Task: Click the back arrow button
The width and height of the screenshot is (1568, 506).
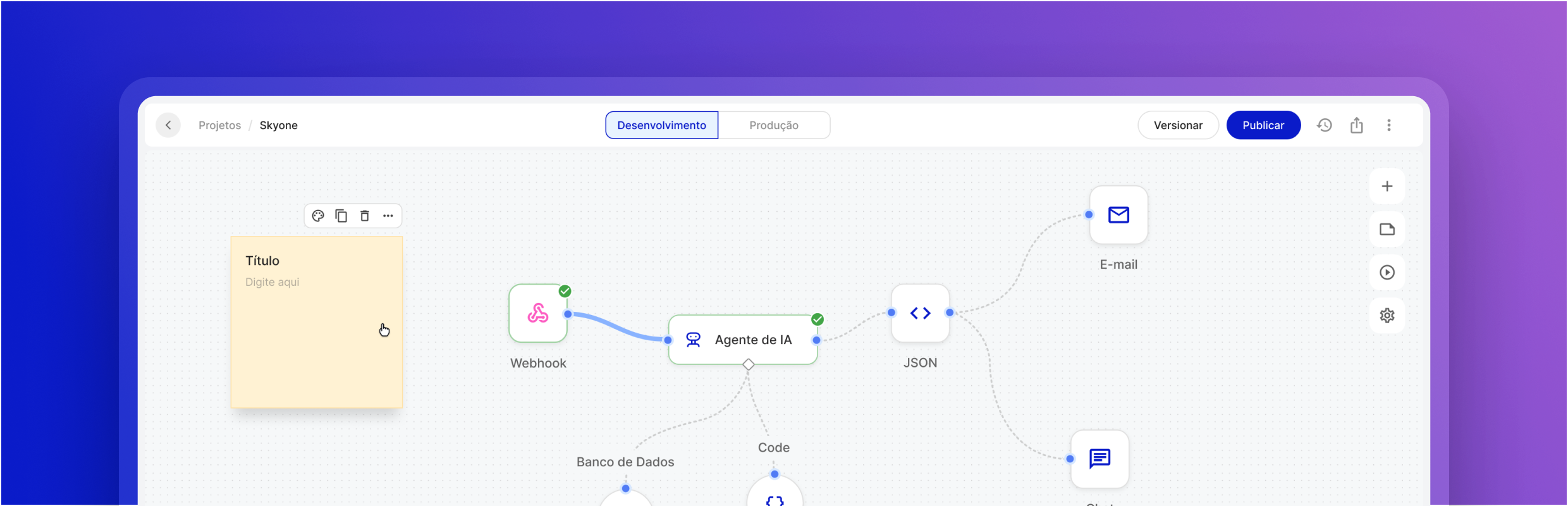Action: pyautogui.click(x=168, y=125)
